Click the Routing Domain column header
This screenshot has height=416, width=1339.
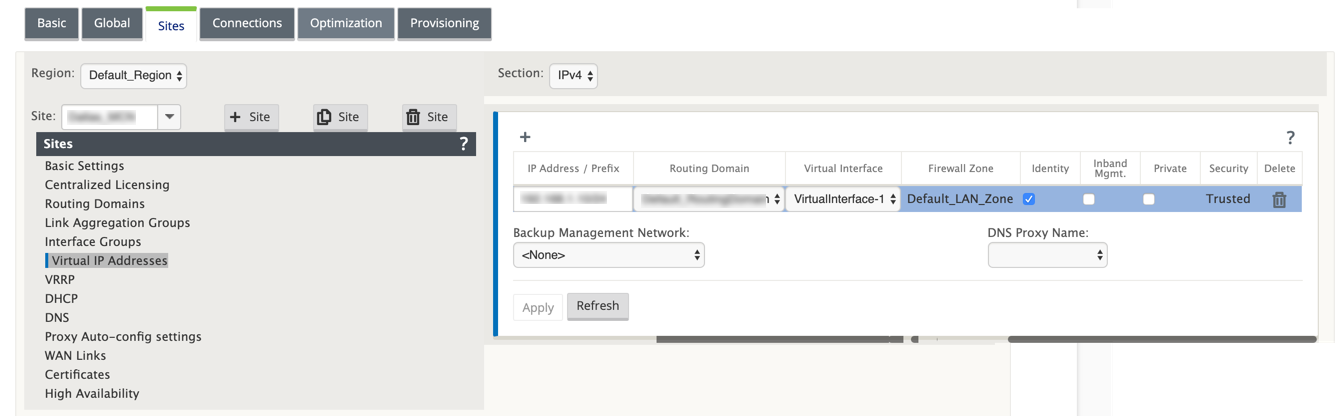click(x=709, y=169)
